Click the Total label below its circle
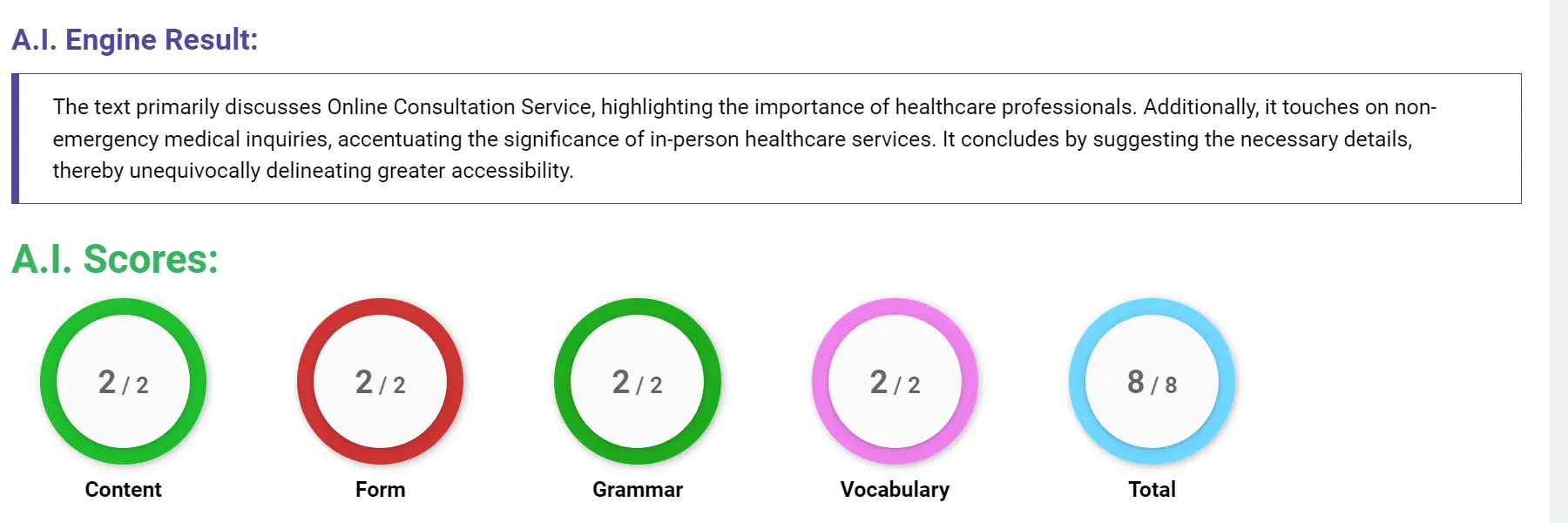 point(1150,490)
